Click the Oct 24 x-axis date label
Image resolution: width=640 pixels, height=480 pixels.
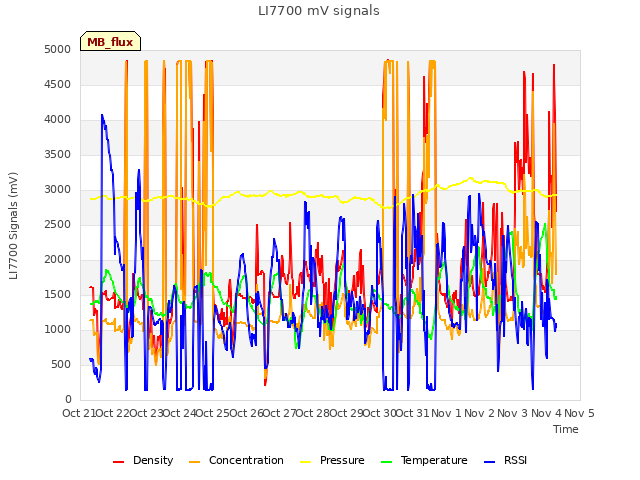coord(180,413)
